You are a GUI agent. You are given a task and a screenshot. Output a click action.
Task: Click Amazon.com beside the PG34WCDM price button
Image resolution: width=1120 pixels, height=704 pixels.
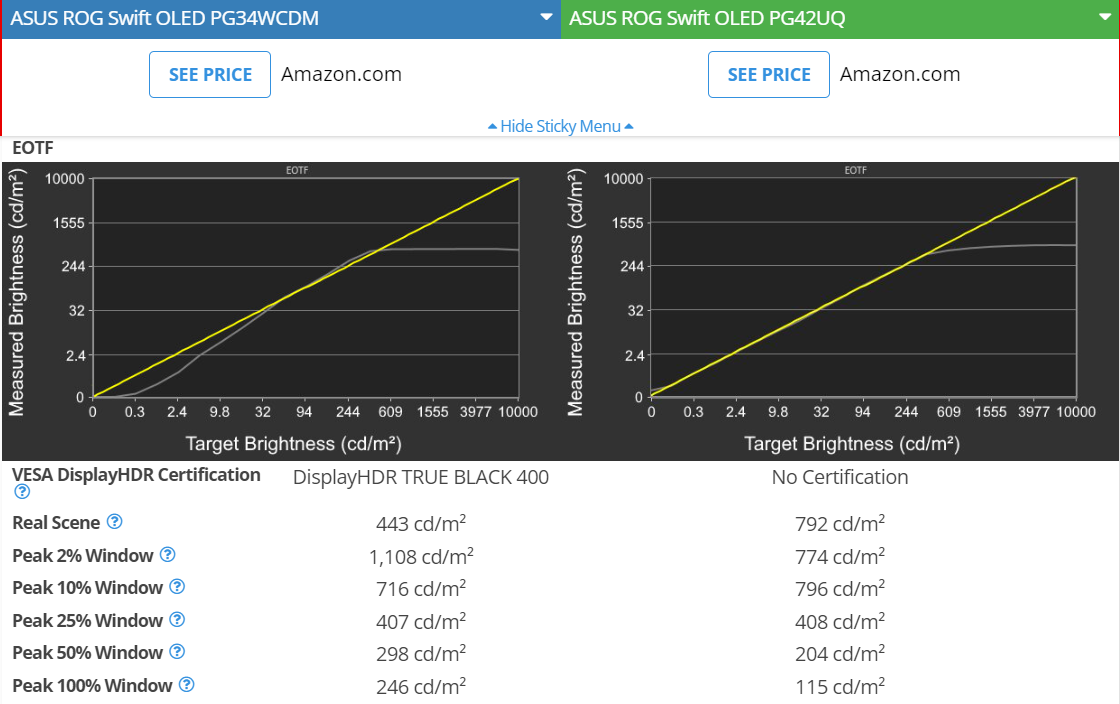point(341,74)
